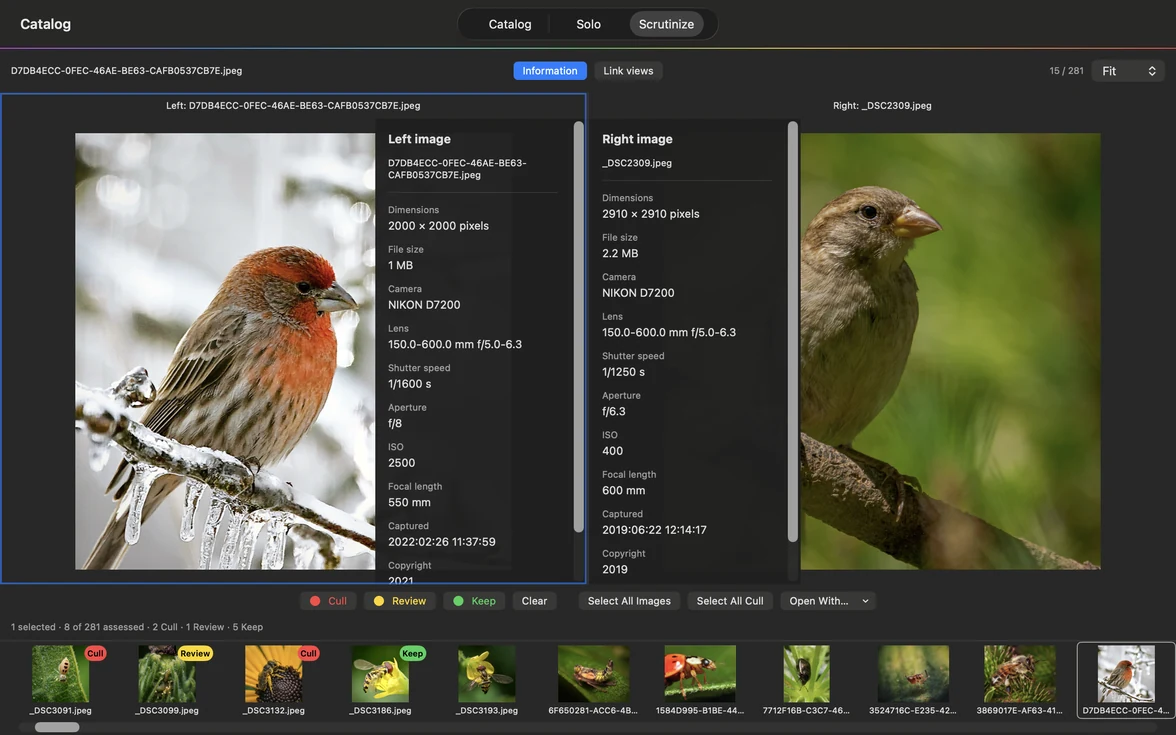Click the Review badge on _DSC3099.jpeg

[x=195, y=653]
